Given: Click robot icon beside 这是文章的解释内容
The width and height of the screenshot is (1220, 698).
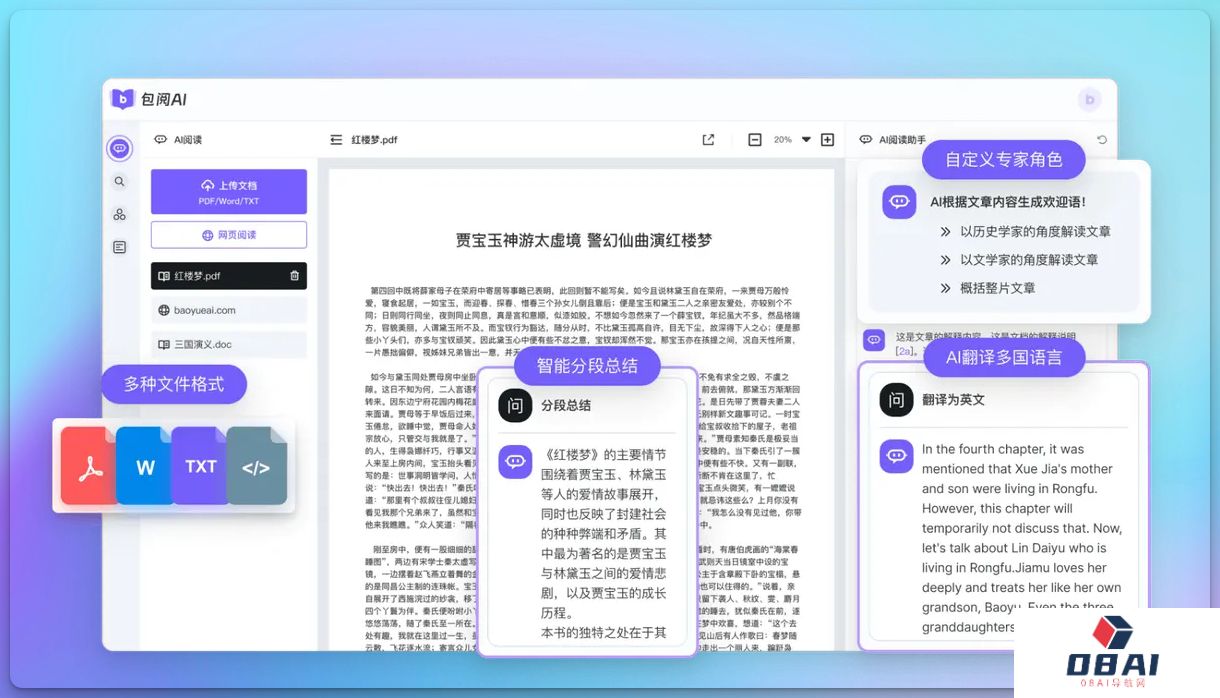Looking at the screenshot, I should tap(874, 340).
